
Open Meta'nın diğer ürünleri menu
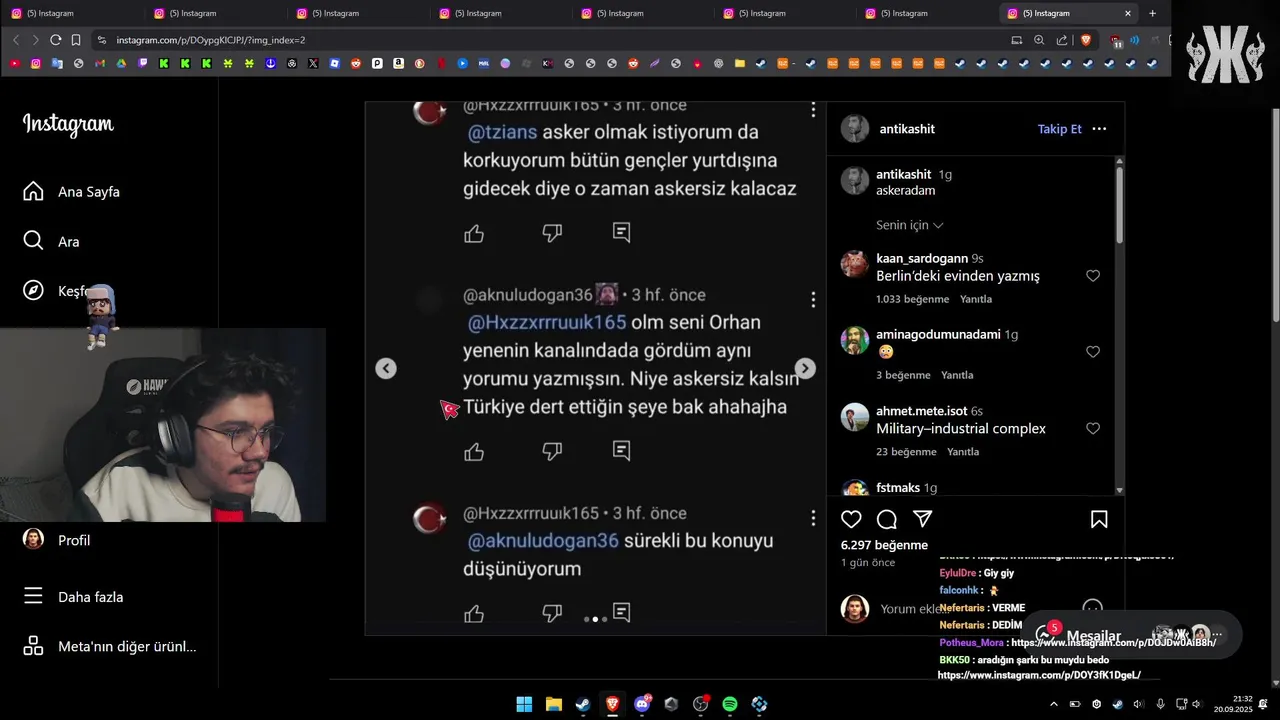click(x=110, y=646)
